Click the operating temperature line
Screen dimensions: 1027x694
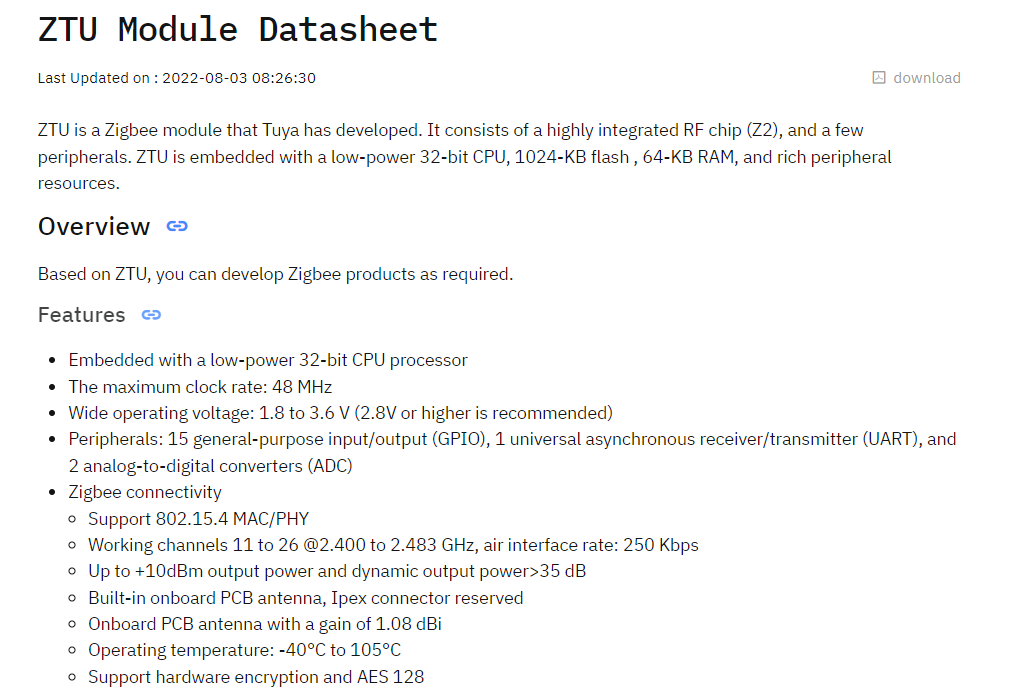244,650
